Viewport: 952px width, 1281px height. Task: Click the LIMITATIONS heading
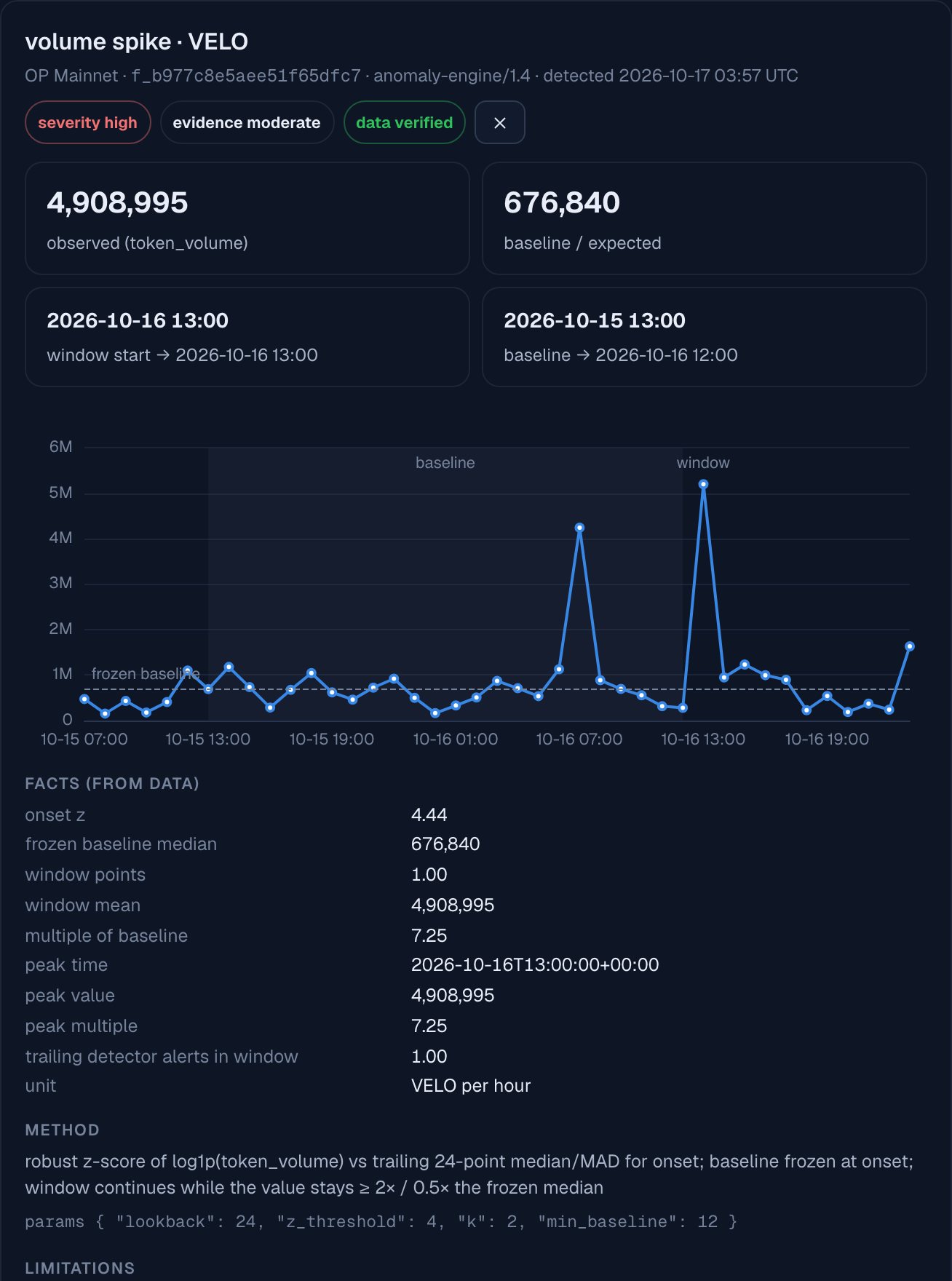[x=80, y=1268]
